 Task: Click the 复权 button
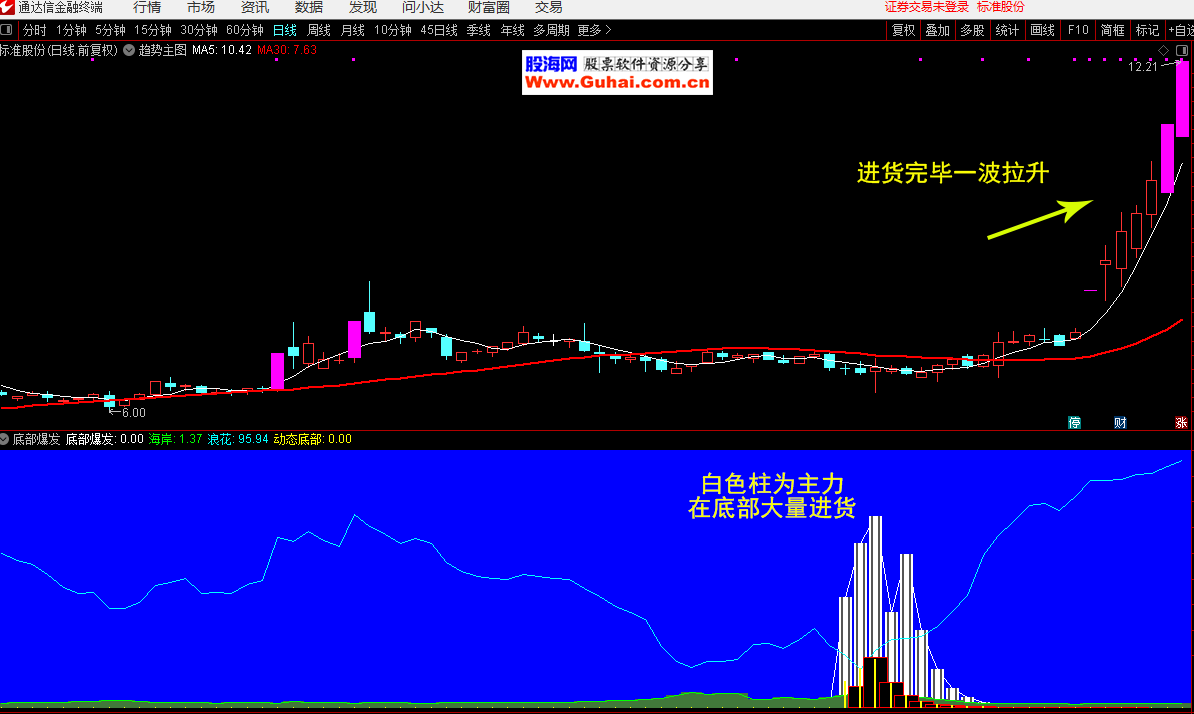coord(904,30)
